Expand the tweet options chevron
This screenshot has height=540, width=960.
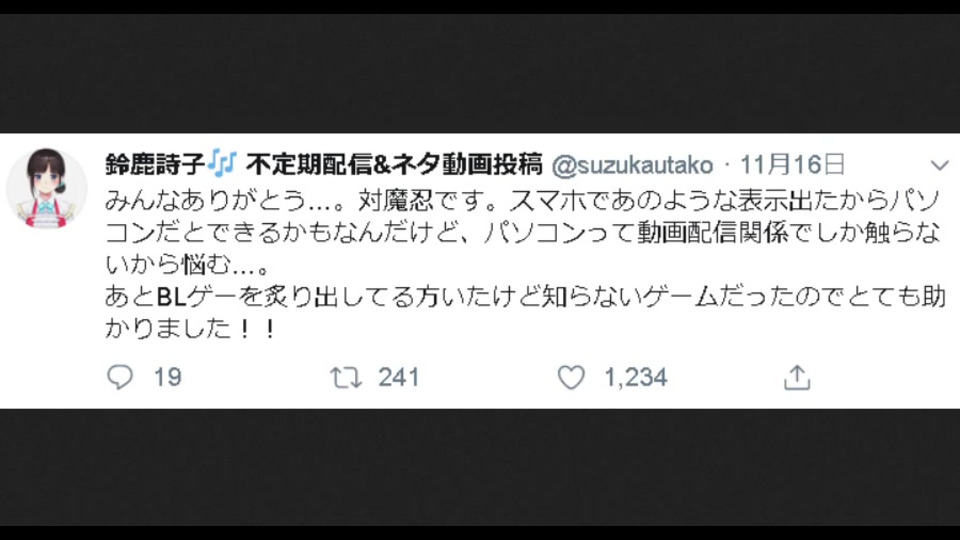pyautogui.click(x=939, y=165)
